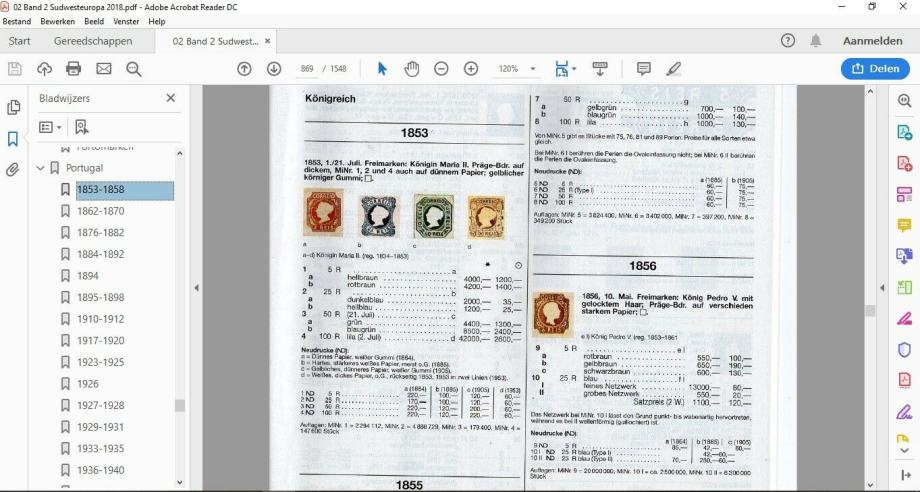Select the 1876-1882 bookmark
The width and height of the screenshot is (920, 492).
point(100,233)
